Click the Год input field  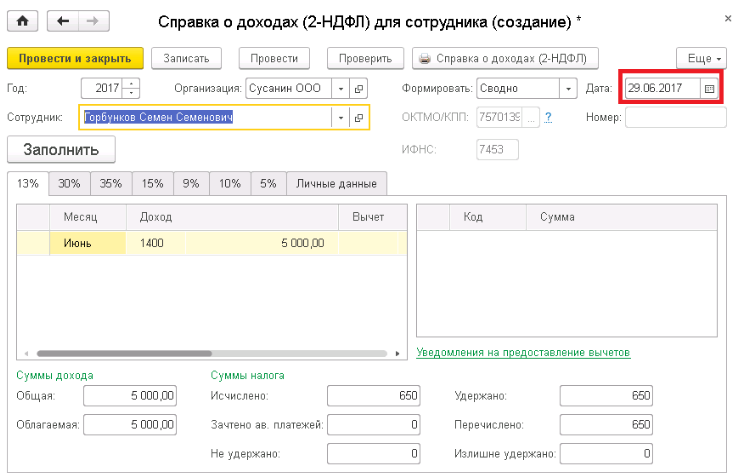point(102,88)
